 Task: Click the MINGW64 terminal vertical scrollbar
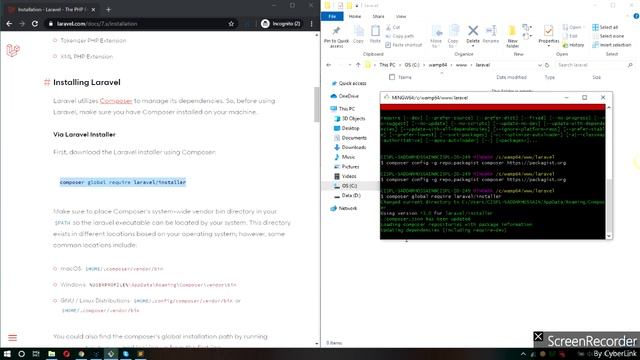(x=609, y=171)
